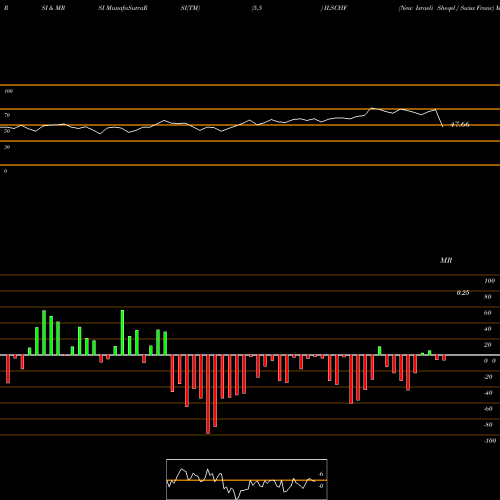
Task: Click the MR axis label 40
Action: 488,329
